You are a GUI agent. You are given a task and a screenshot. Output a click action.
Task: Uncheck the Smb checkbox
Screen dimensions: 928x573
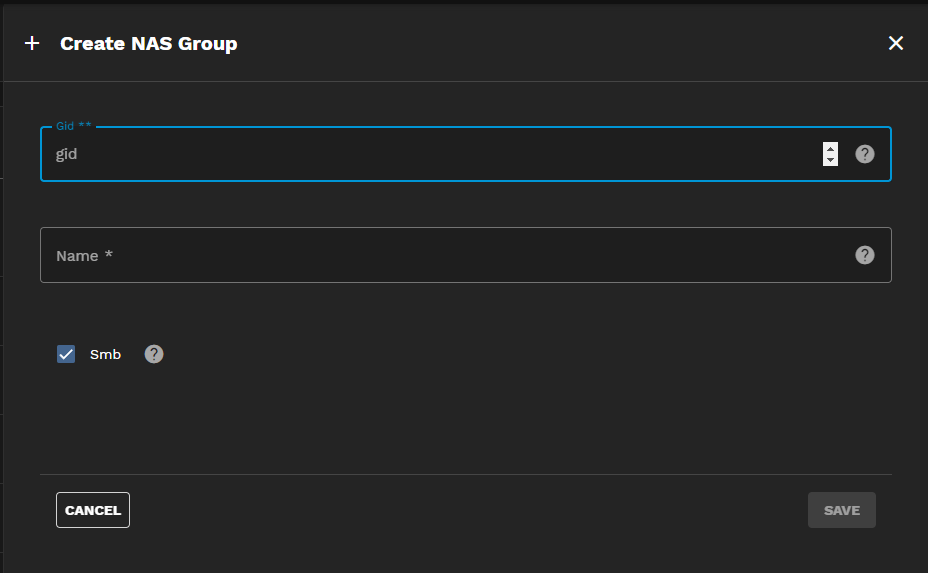tap(66, 354)
